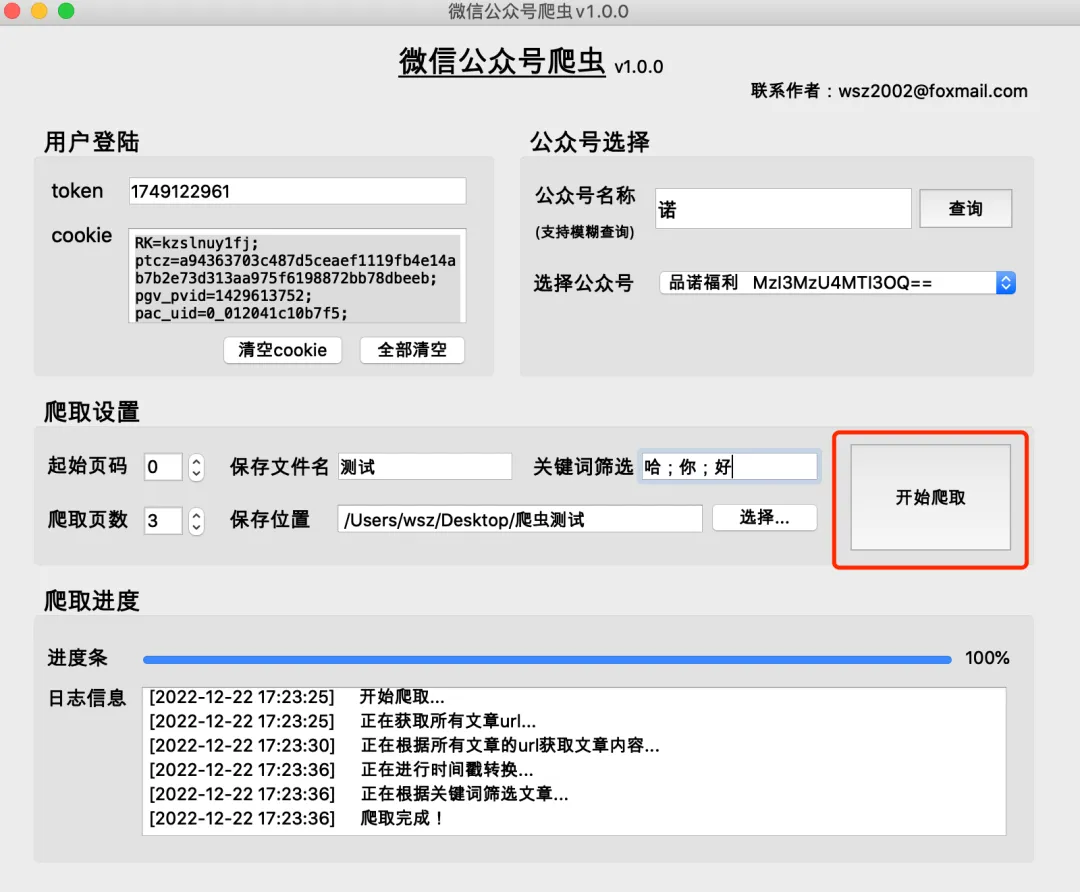The width and height of the screenshot is (1080, 892).
Task: Click the 爬取进度 section heading
Action: (x=92, y=601)
